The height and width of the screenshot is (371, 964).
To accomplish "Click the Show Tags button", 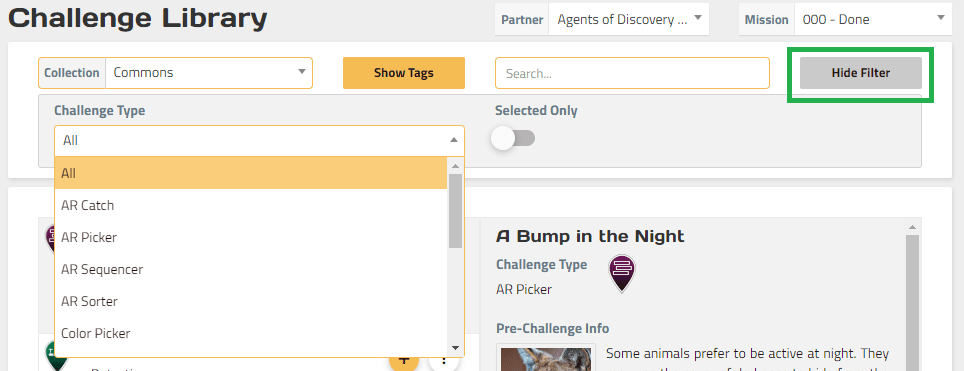I will (404, 73).
